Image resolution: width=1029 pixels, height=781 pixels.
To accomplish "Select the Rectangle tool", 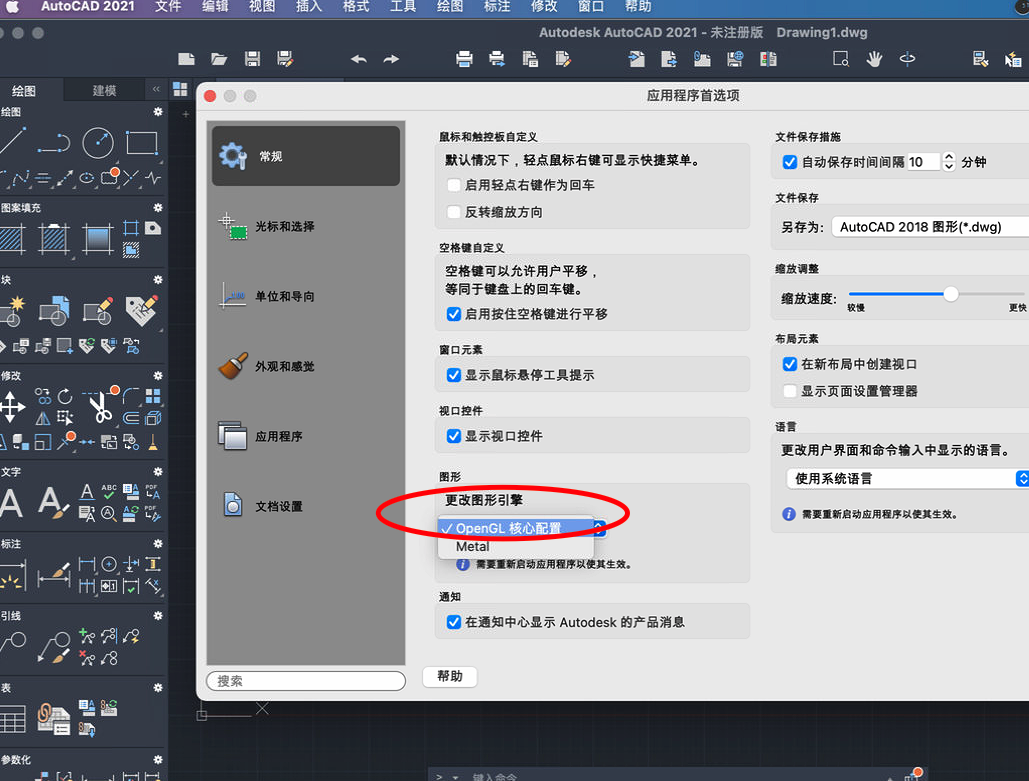I will 142,143.
